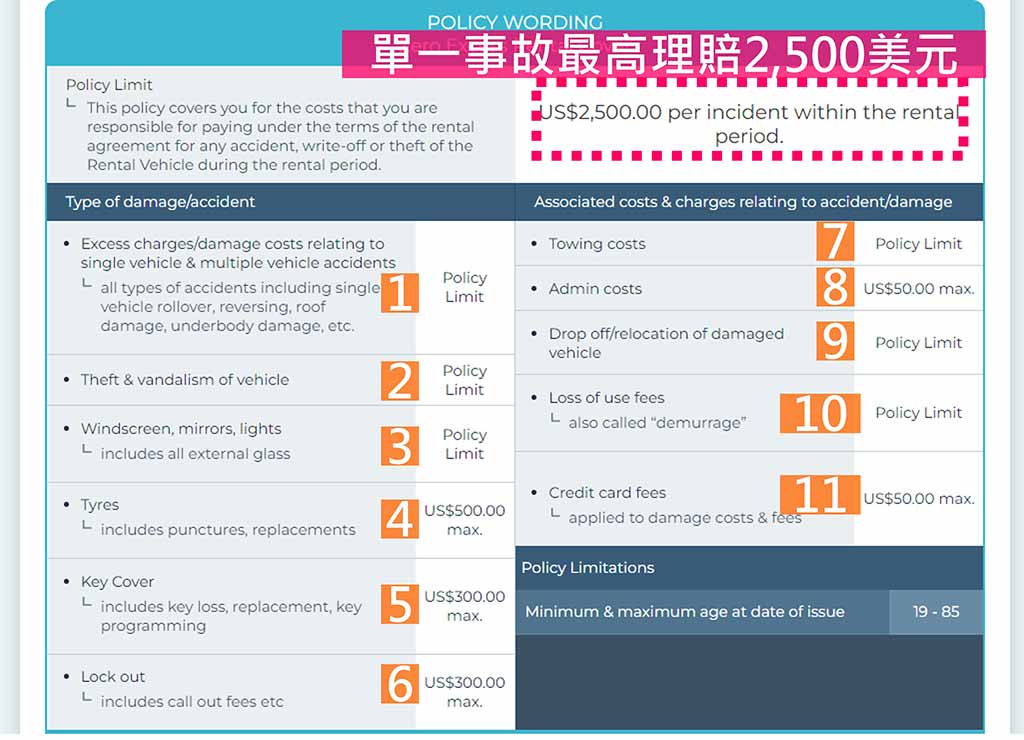
Task: Select the 'Policy Limit' heading text
Action: click(109, 85)
